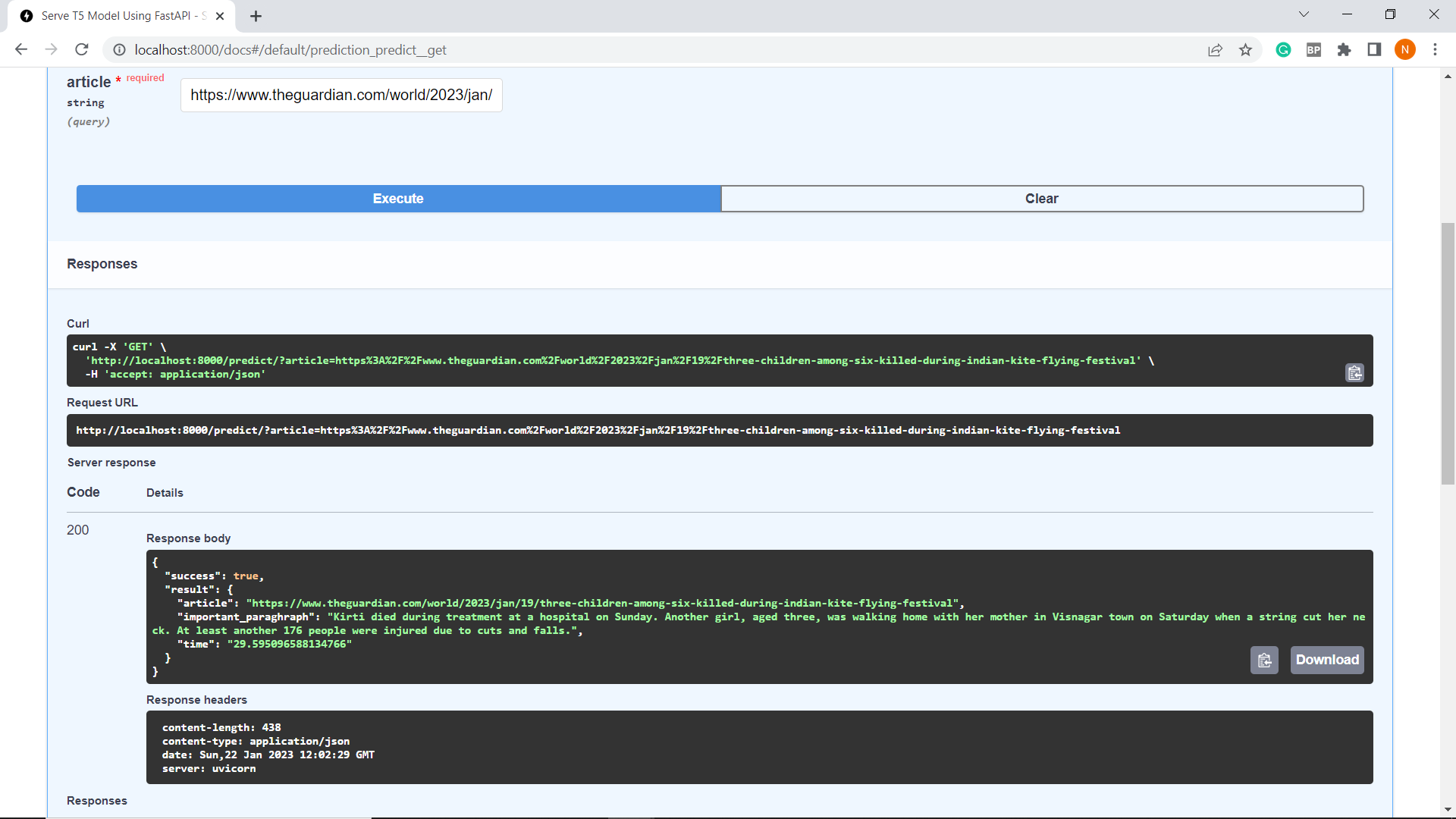Expand the tab search chevron
Screen dimensions: 1456x819
click(x=1304, y=14)
